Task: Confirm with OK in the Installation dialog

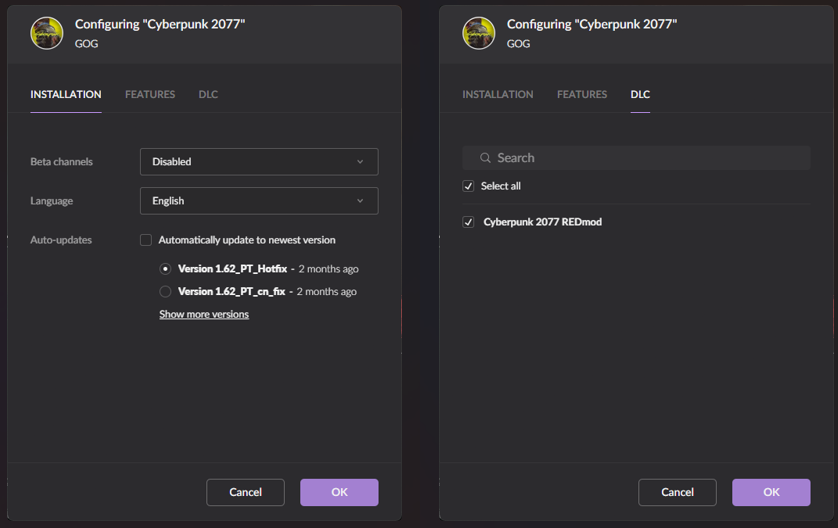Action: coord(339,492)
